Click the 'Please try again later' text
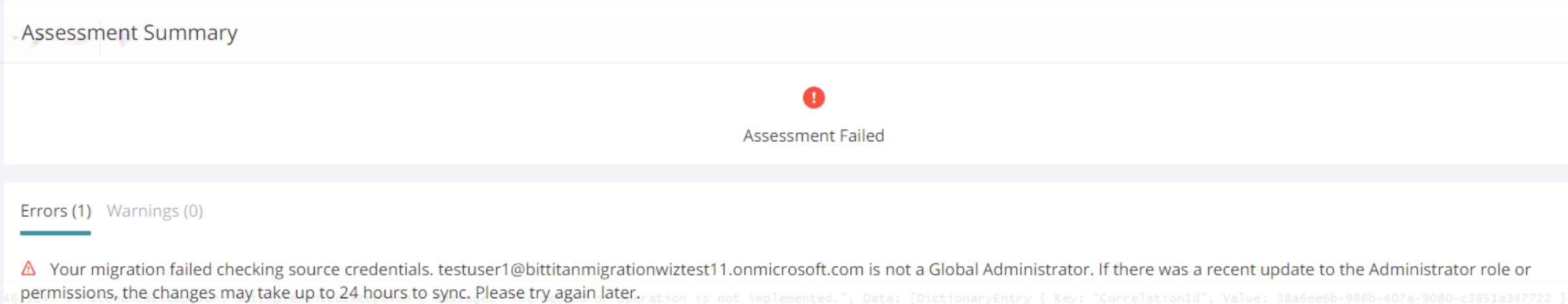Image resolution: width=1568 pixels, height=304 pixels. pos(557,292)
